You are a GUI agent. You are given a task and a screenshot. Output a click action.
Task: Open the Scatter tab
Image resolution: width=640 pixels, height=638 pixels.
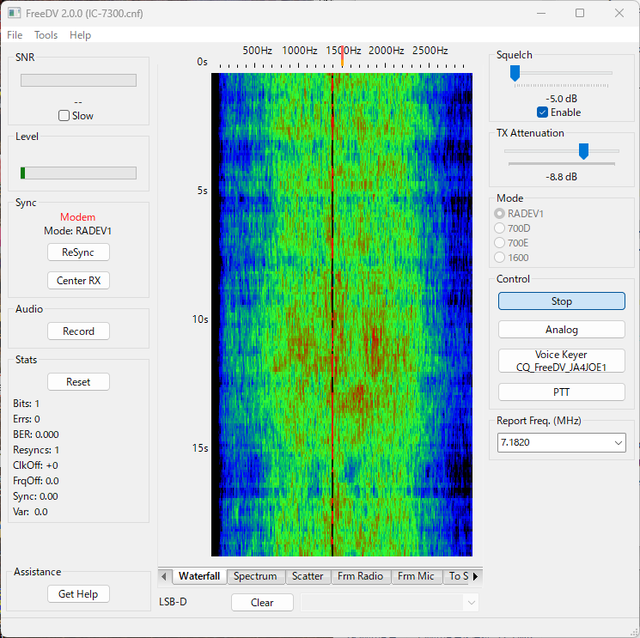pyautogui.click(x=307, y=576)
